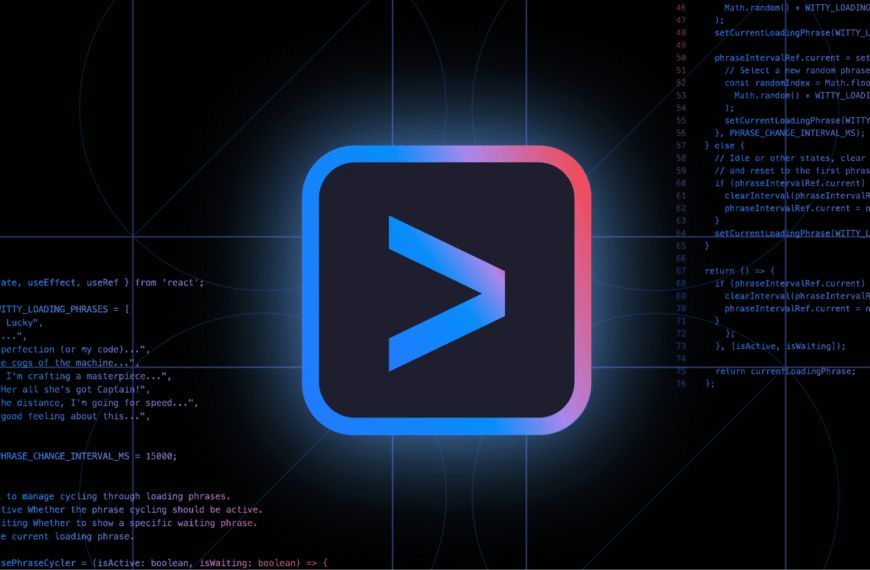Select "e cogs of the machine..." line
Image resolution: width=870 pixels, height=570 pixels.
pos(69,362)
